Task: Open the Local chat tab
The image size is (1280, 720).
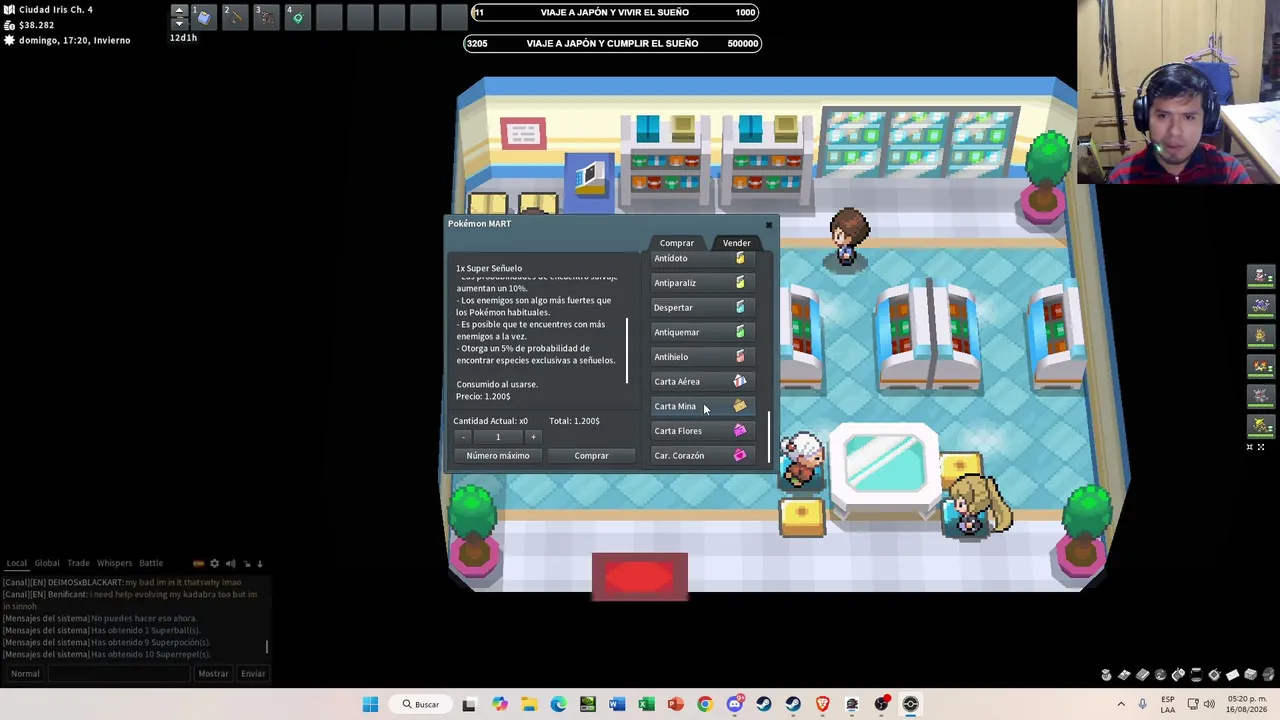Action: (x=17, y=563)
